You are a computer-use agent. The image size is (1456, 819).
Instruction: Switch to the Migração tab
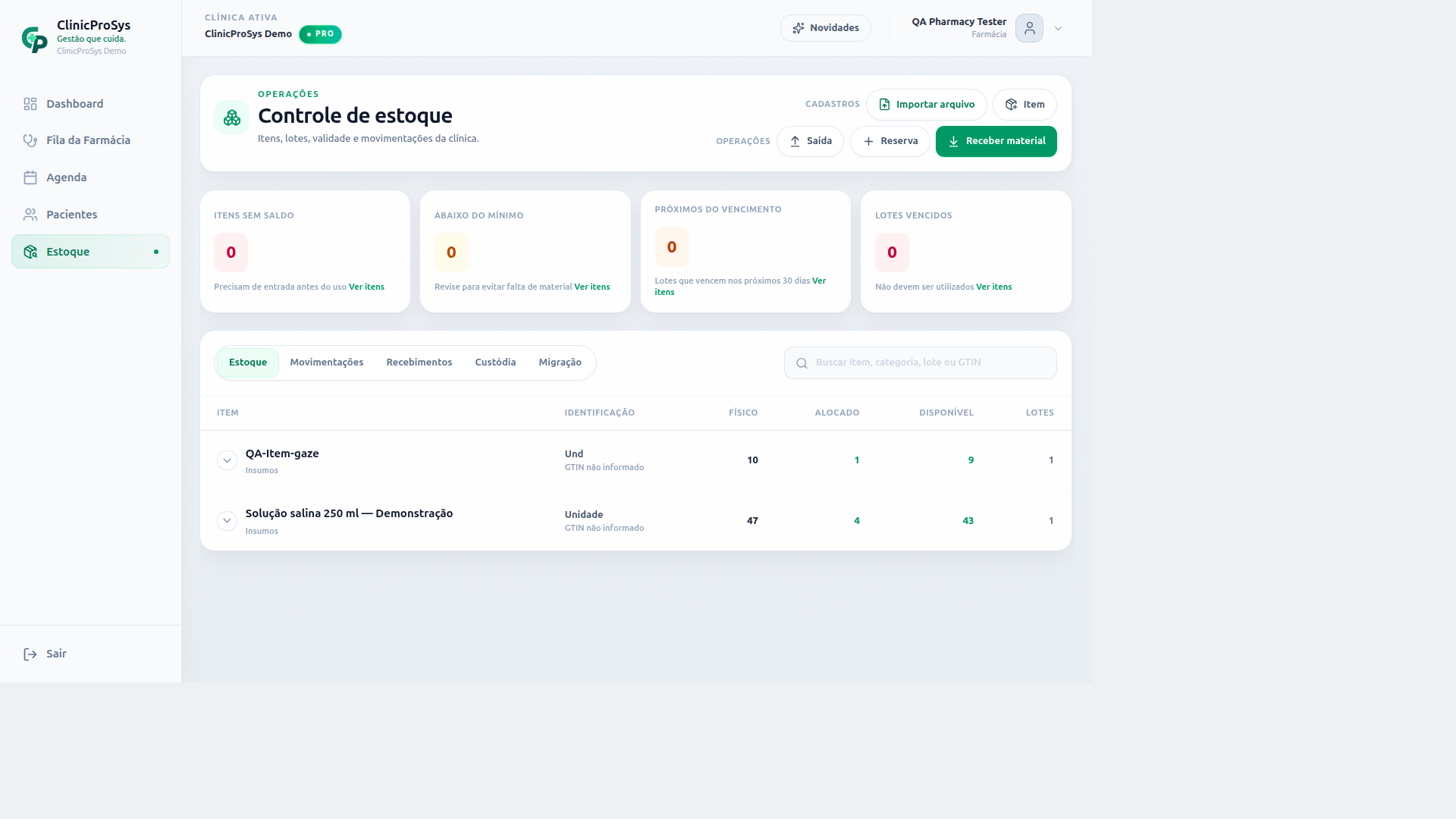tap(560, 362)
